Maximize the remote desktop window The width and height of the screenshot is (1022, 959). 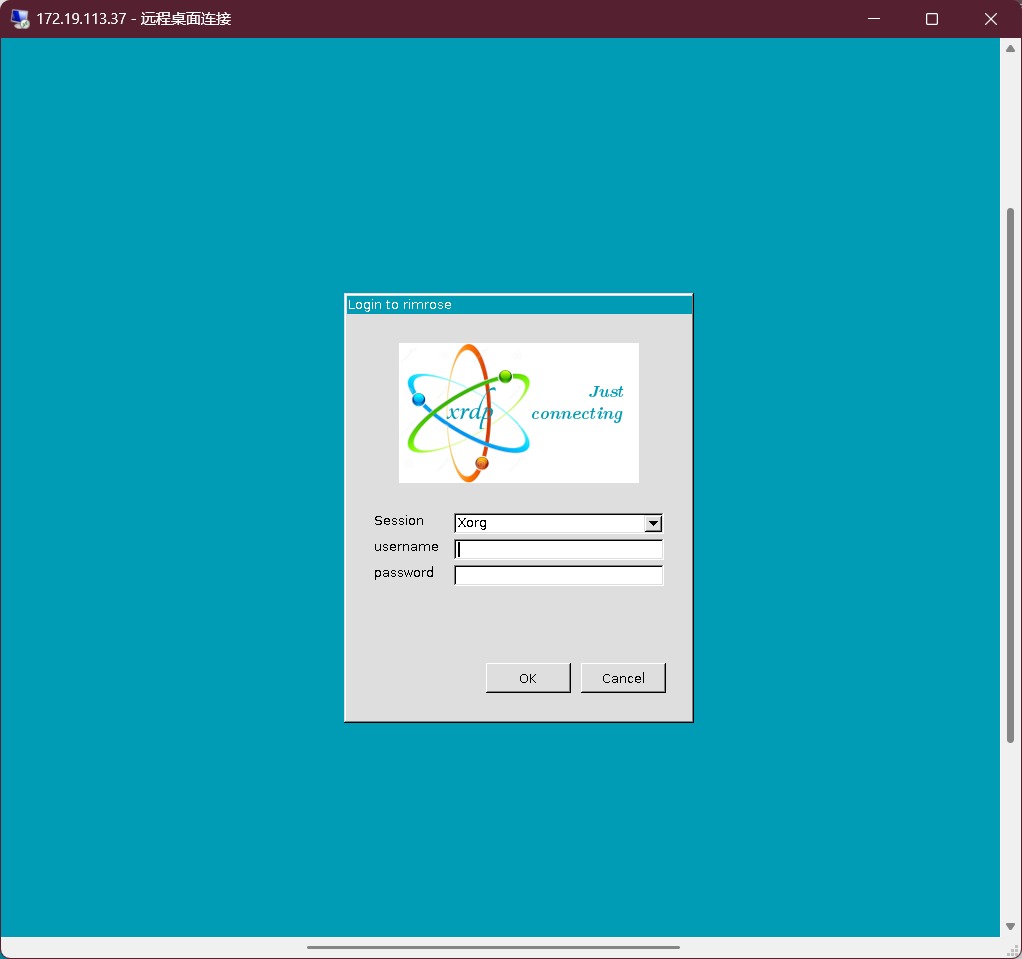coord(932,19)
